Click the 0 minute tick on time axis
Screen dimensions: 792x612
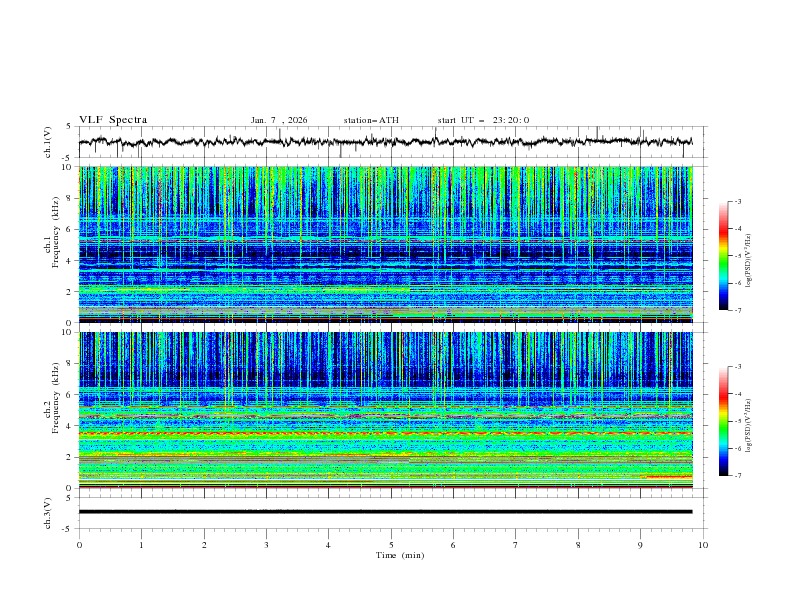point(79,545)
